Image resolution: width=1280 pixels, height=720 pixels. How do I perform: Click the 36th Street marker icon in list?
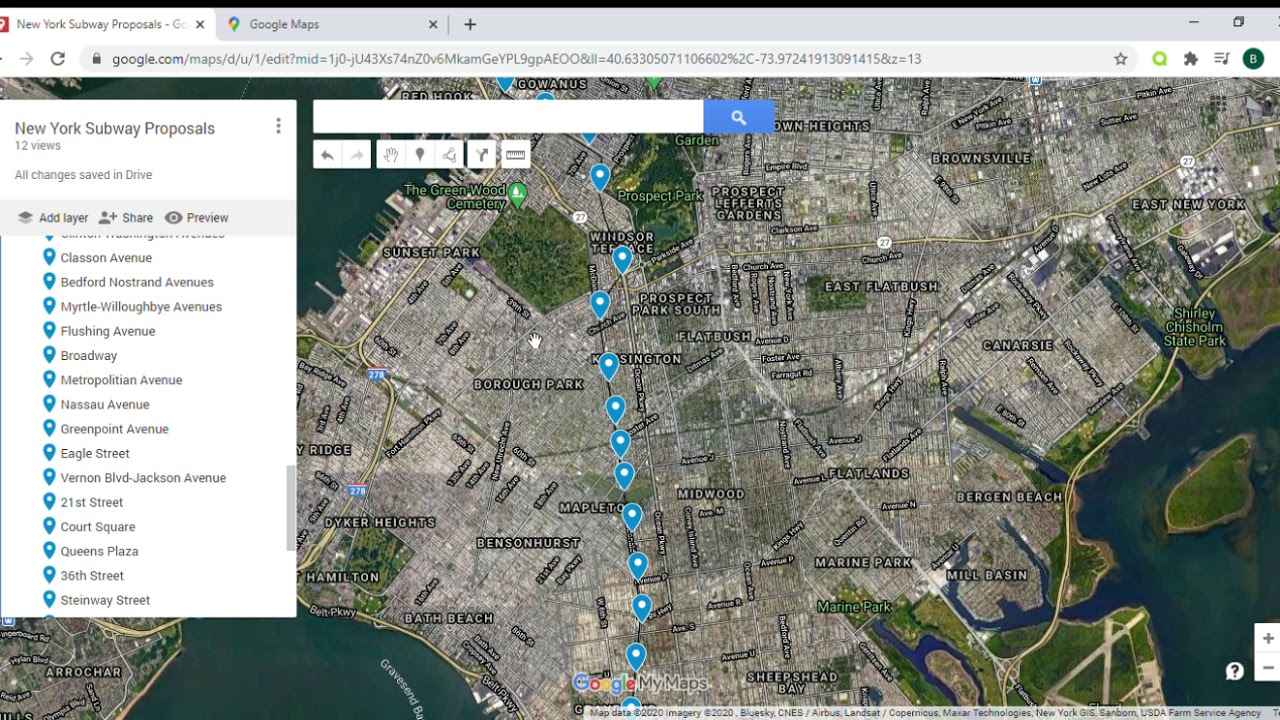coord(49,575)
